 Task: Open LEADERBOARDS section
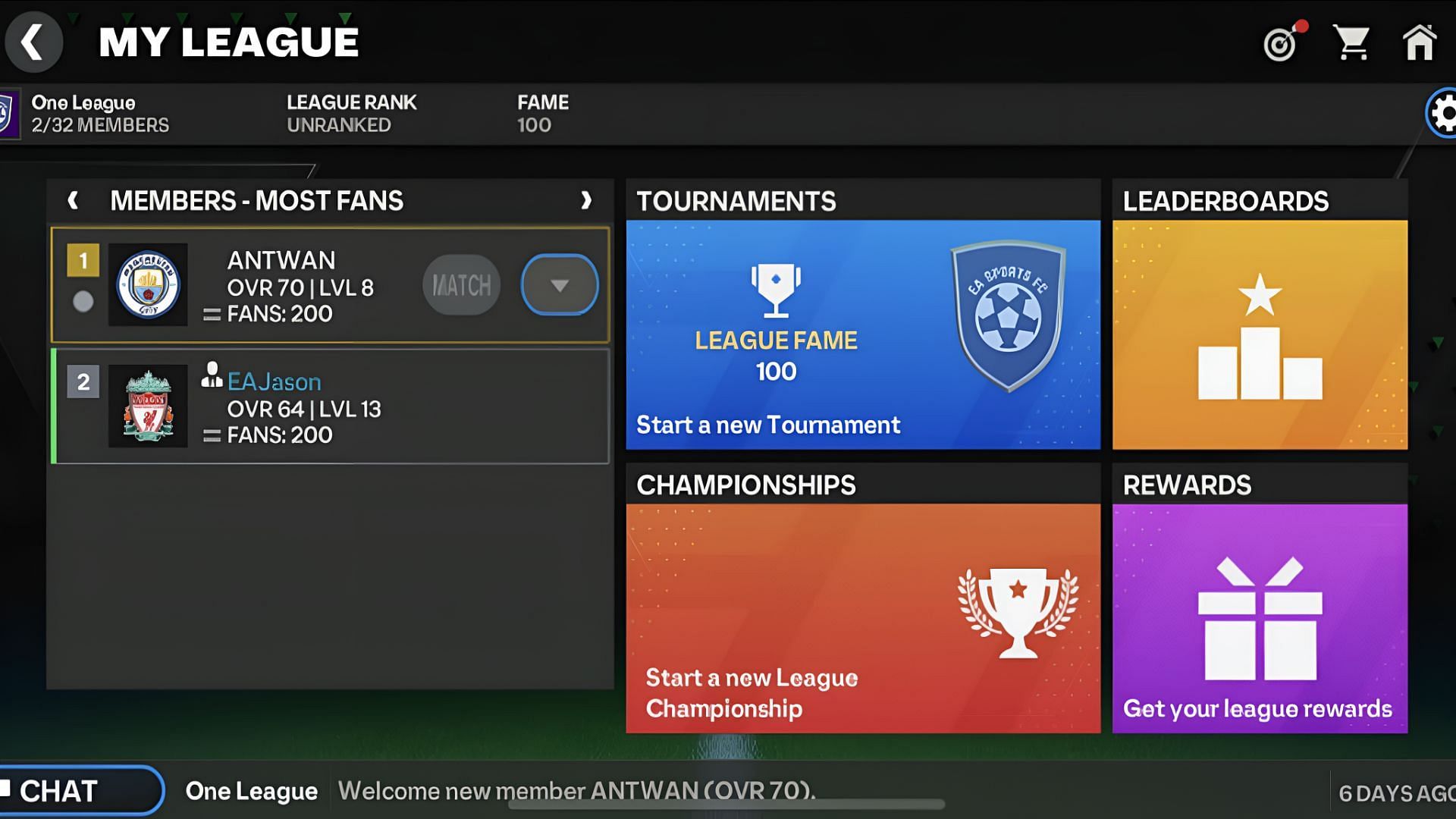(x=1259, y=314)
